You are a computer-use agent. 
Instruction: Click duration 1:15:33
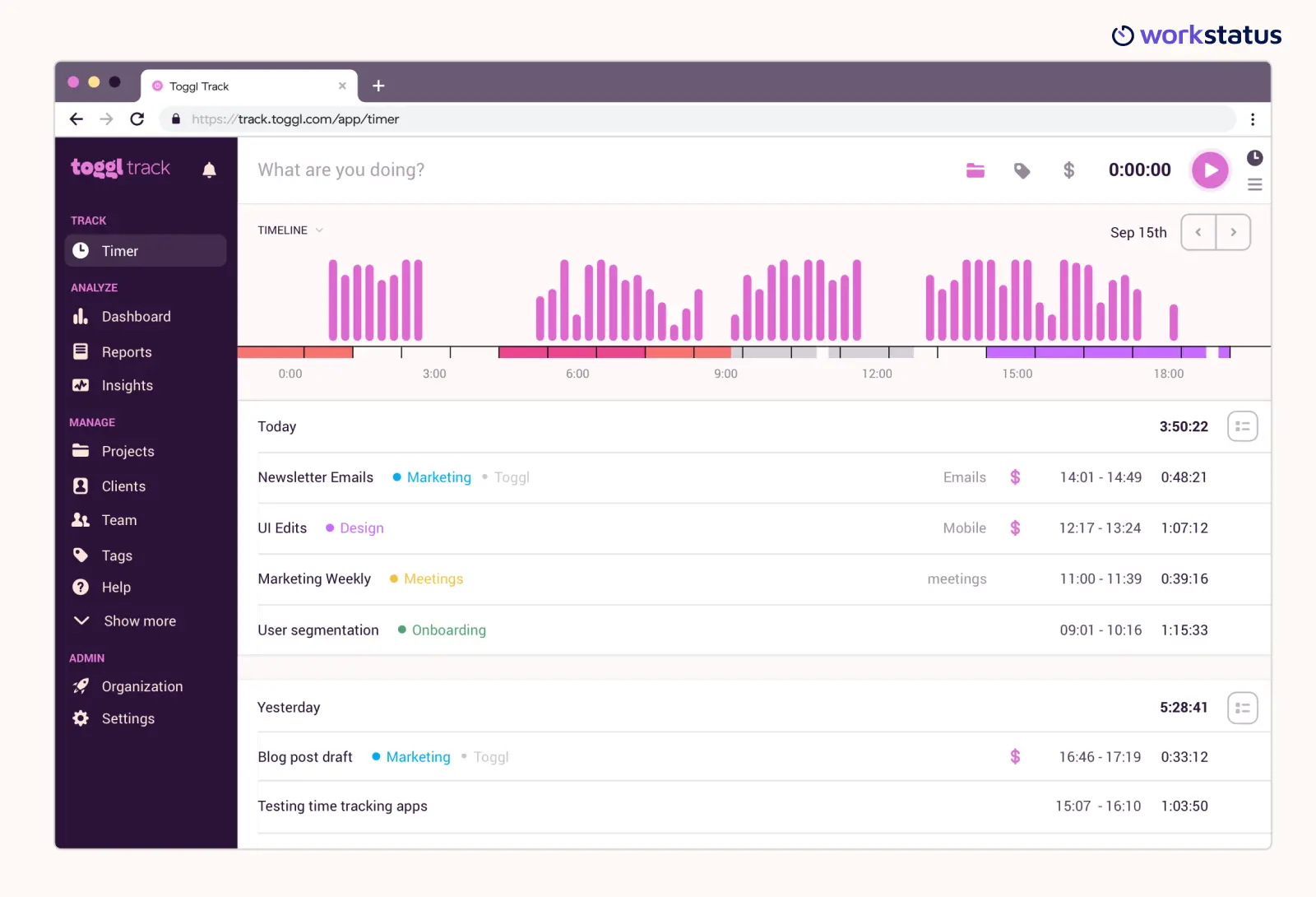click(x=1184, y=630)
